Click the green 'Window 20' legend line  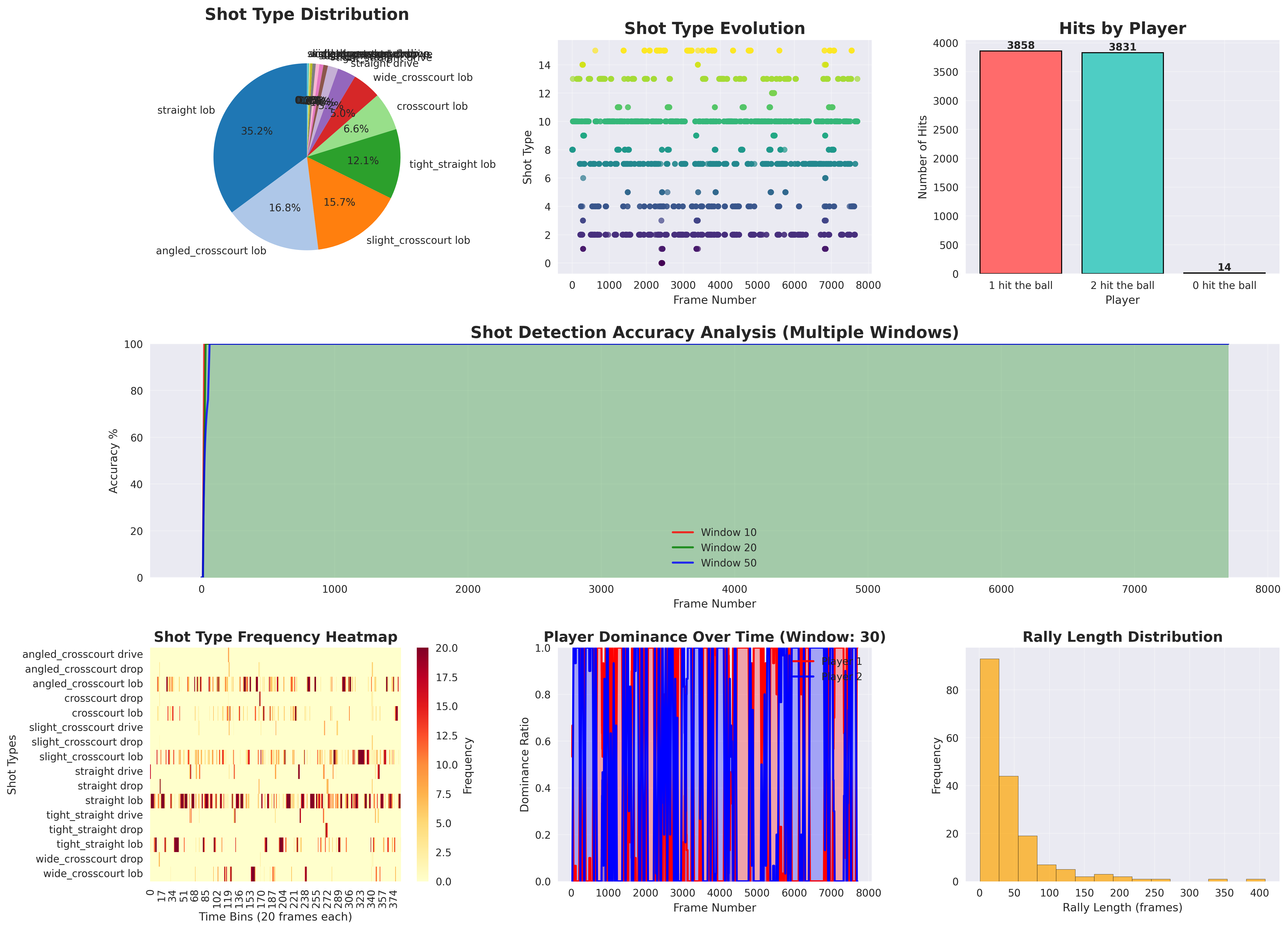[x=682, y=548]
